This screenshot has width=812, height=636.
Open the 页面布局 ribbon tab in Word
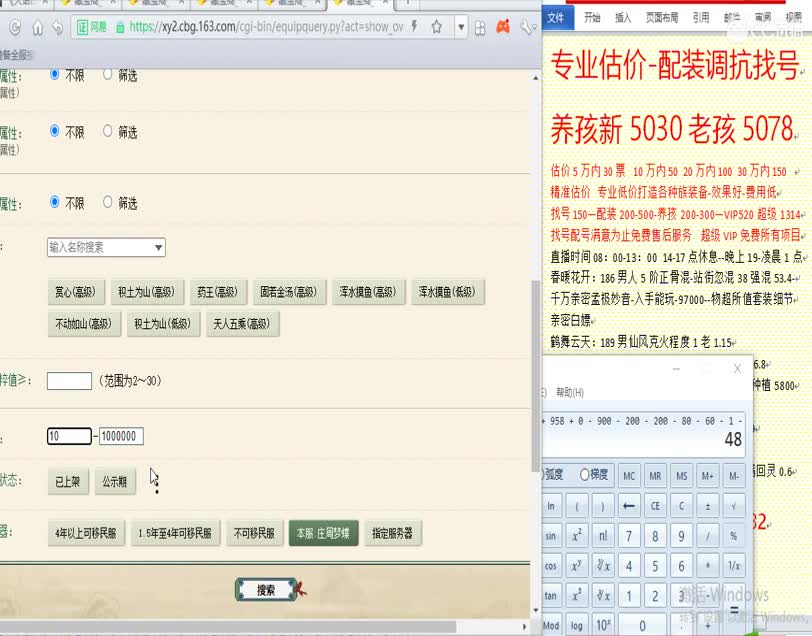pyautogui.click(x=662, y=18)
